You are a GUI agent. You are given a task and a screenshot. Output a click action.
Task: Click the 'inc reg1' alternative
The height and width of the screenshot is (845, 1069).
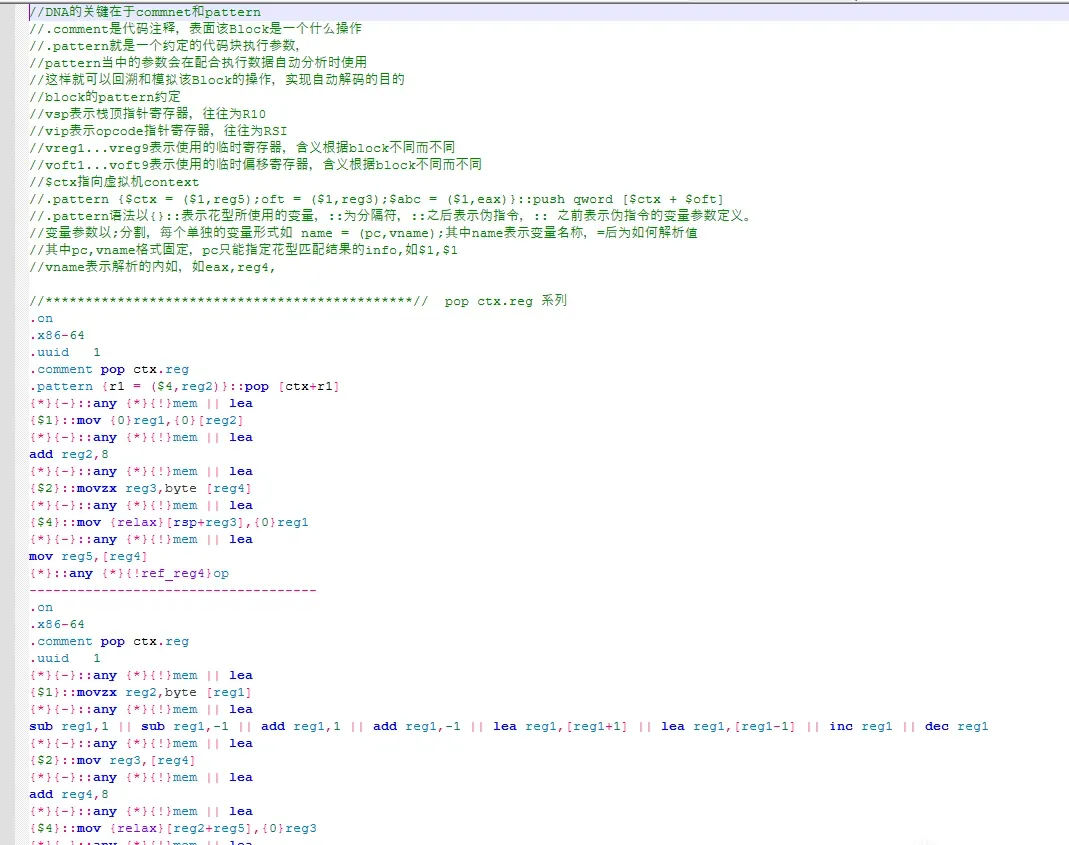click(861, 726)
